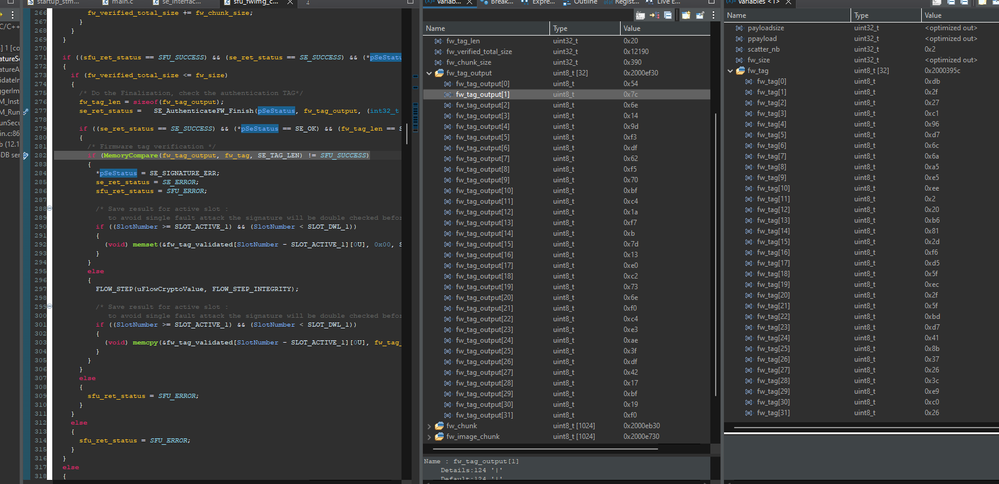The width and height of the screenshot is (999, 484).
Task: Open the Breakpoints view tab
Action: (x=500, y=4)
